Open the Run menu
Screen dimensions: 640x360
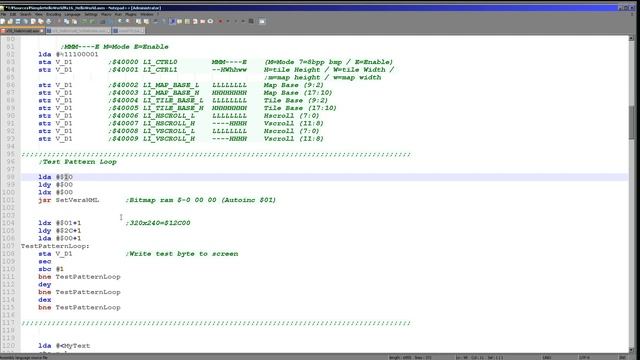[118, 14]
